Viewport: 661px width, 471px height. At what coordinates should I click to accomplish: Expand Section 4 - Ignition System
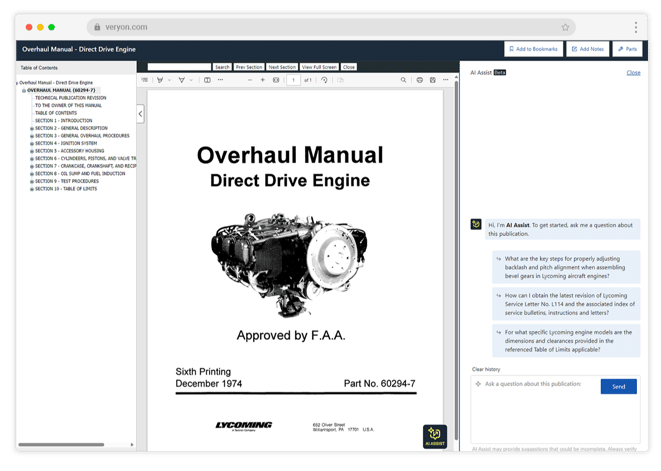(x=32, y=143)
